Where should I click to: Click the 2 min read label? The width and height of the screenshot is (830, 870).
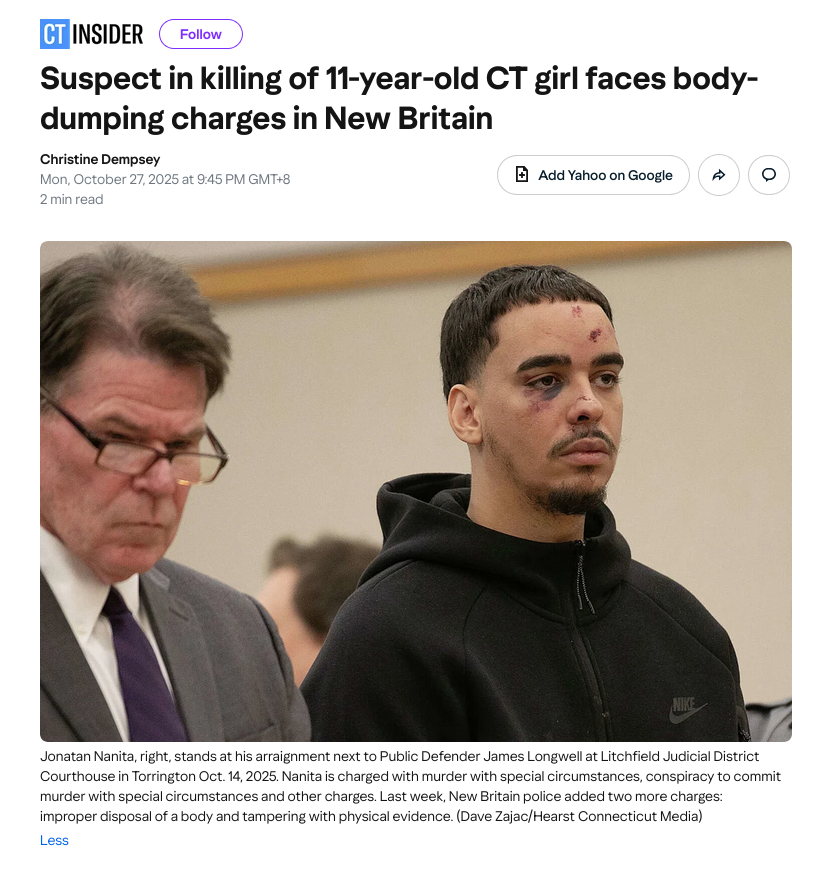(72, 199)
